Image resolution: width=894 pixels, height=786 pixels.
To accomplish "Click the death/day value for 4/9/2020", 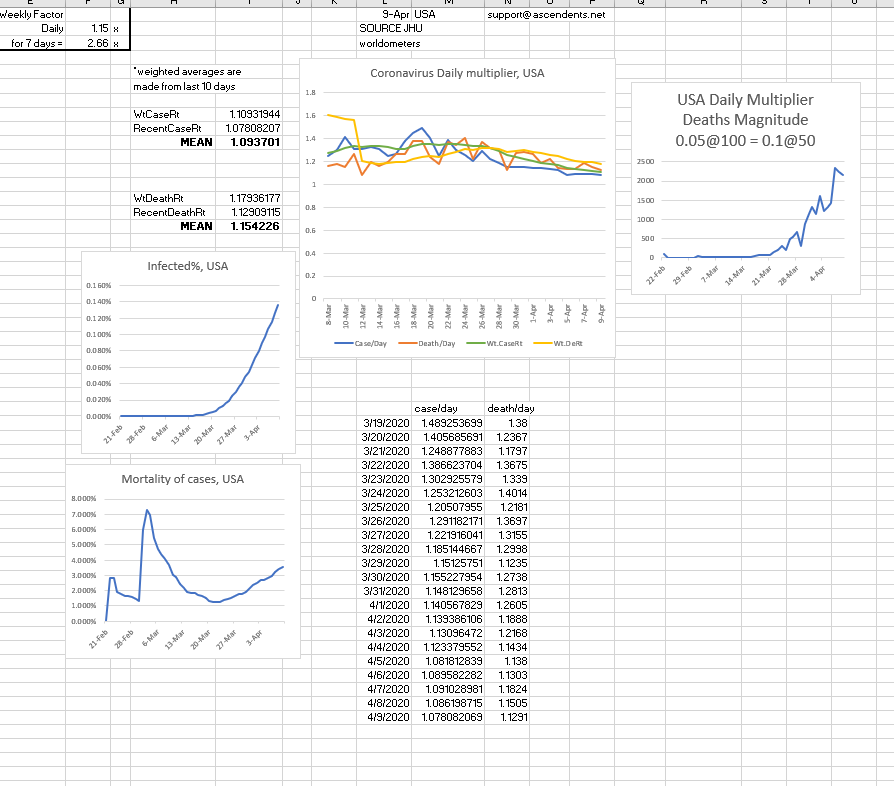I will coord(512,717).
